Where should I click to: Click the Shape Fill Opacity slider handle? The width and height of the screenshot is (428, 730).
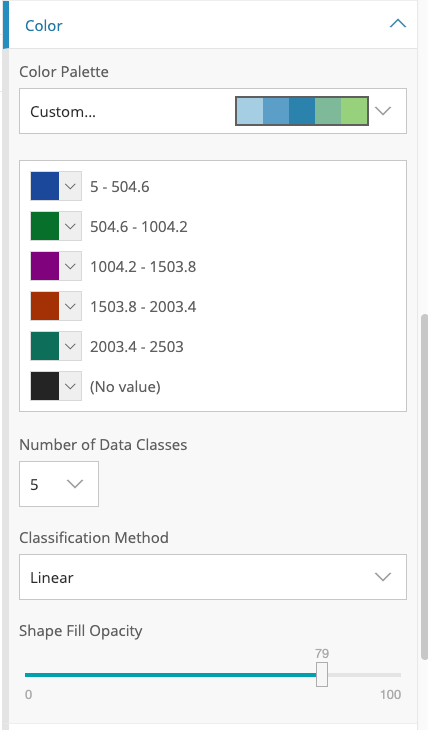(x=322, y=675)
